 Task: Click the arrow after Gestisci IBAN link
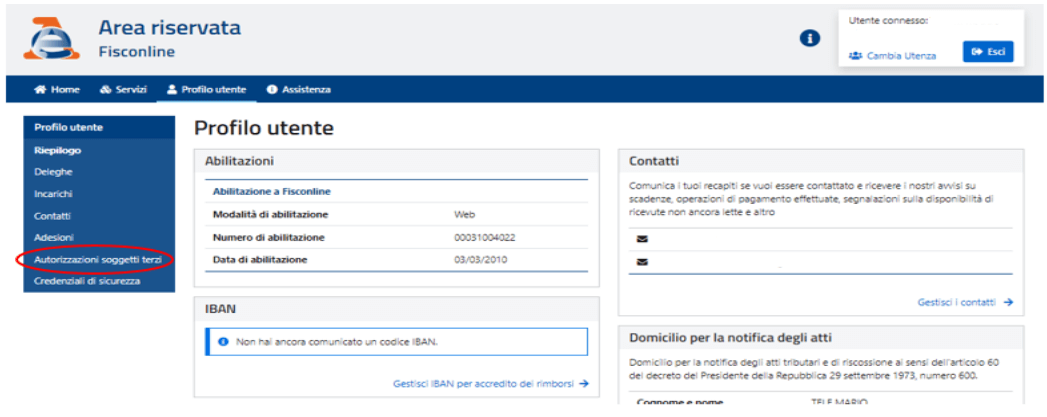click(584, 383)
